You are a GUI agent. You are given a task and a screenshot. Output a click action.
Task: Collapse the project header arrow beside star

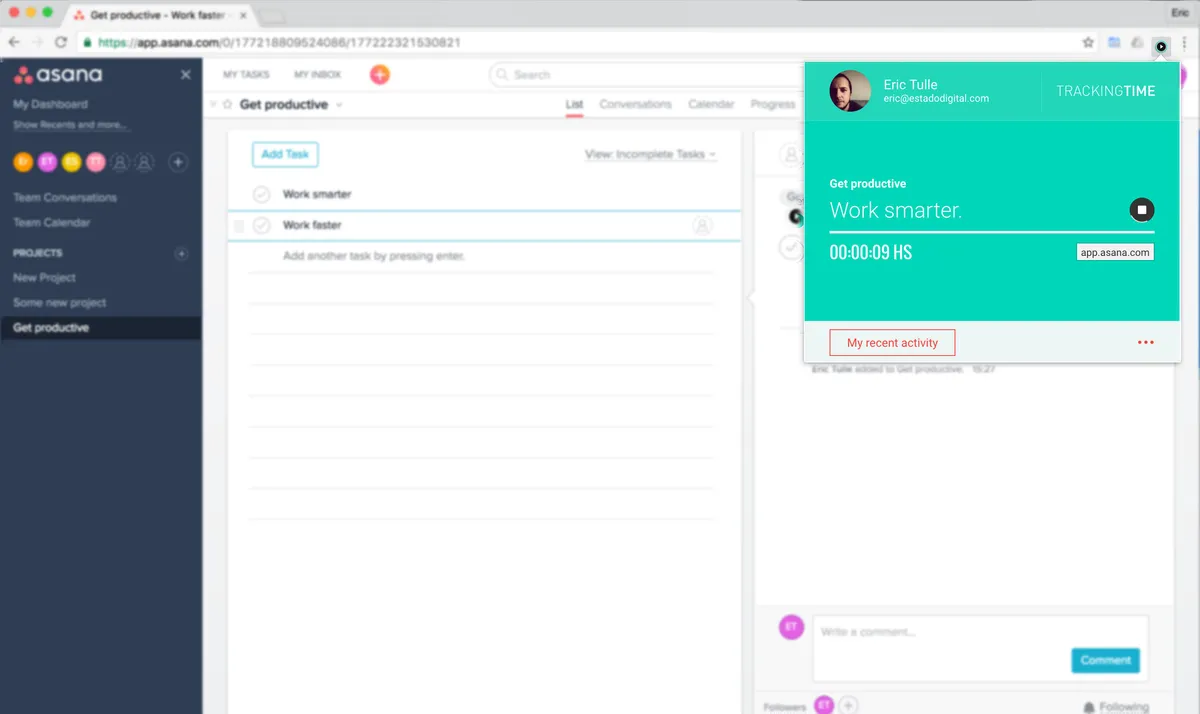[212, 104]
